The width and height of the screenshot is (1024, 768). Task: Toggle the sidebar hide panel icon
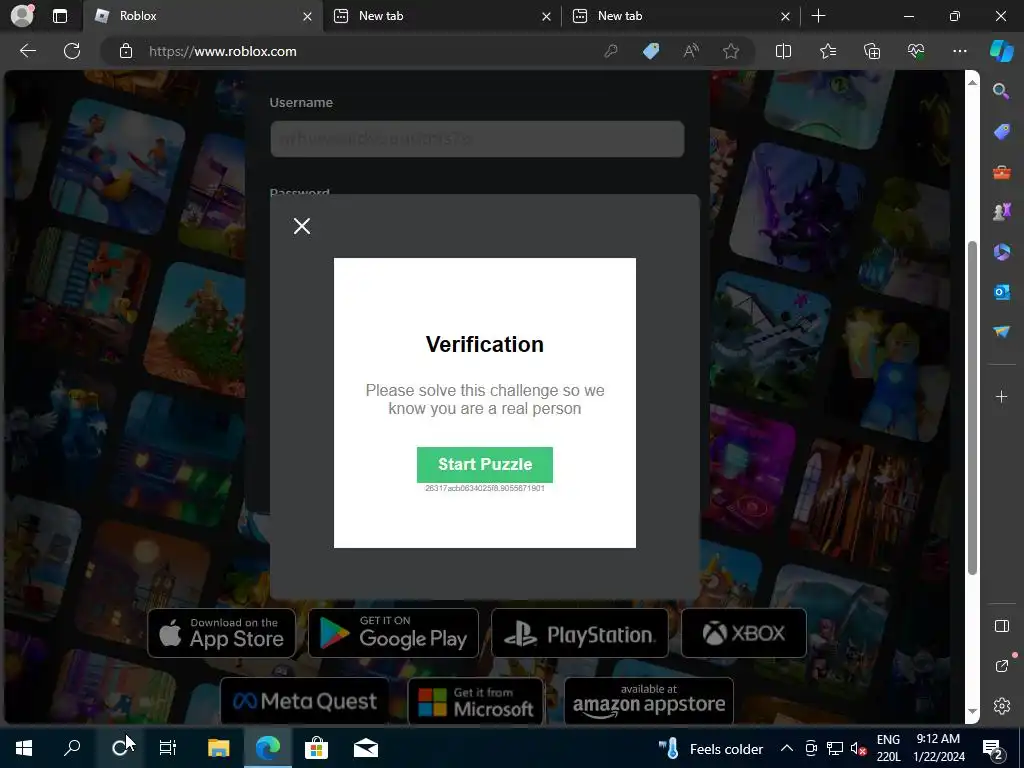[1001, 626]
